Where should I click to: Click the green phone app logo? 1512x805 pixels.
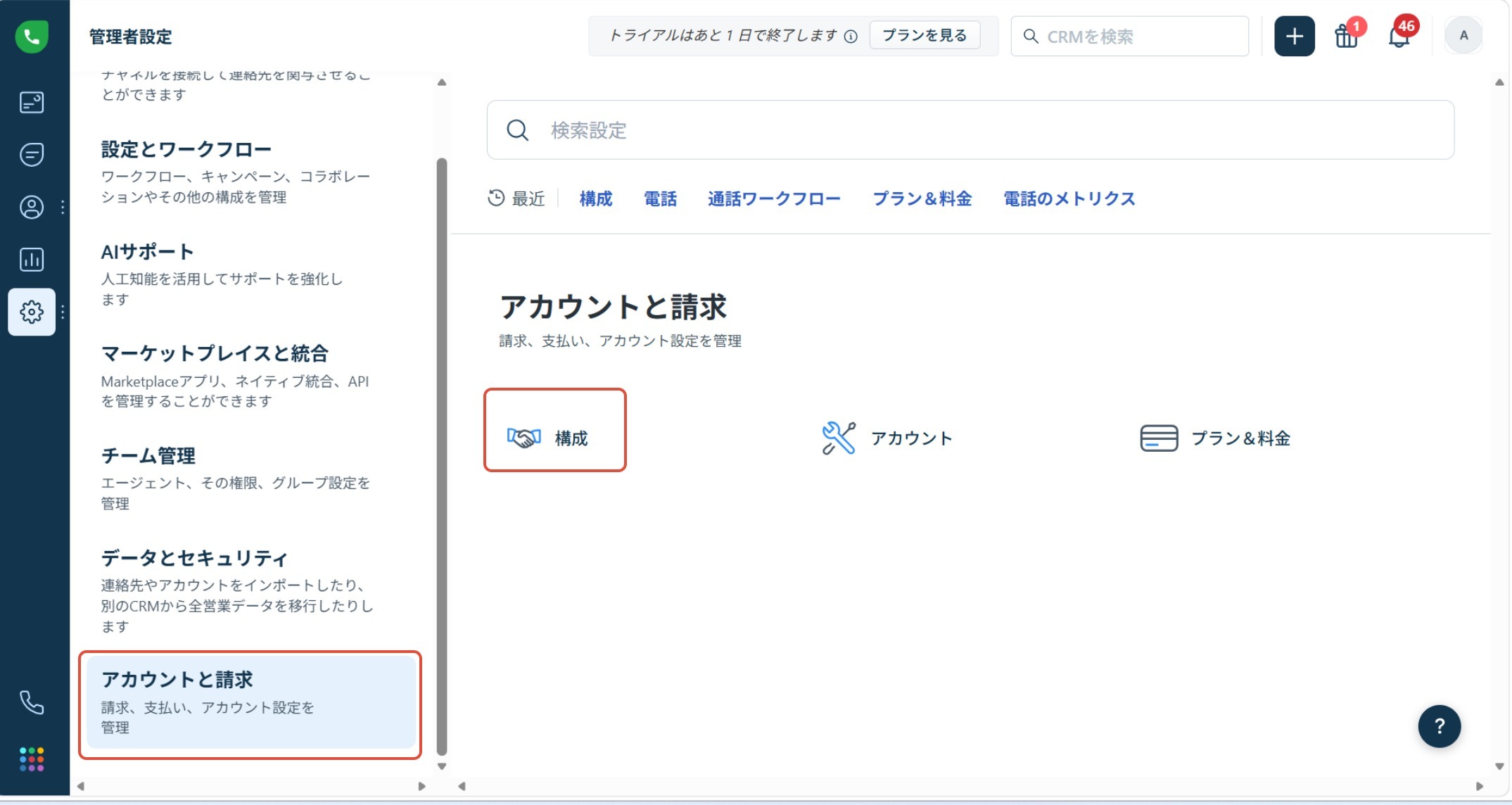(x=32, y=36)
